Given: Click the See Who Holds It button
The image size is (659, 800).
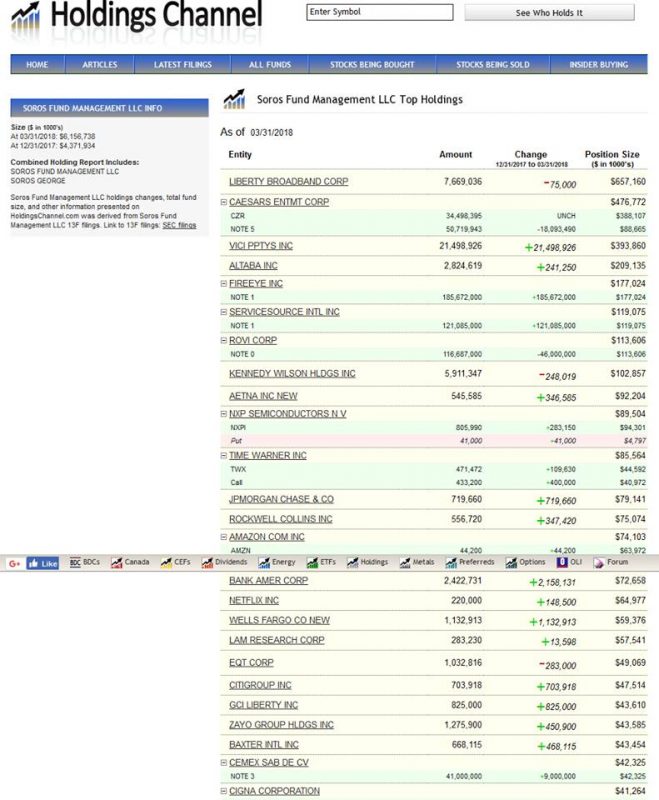Looking at the screenshot, I should coord(549,13).
